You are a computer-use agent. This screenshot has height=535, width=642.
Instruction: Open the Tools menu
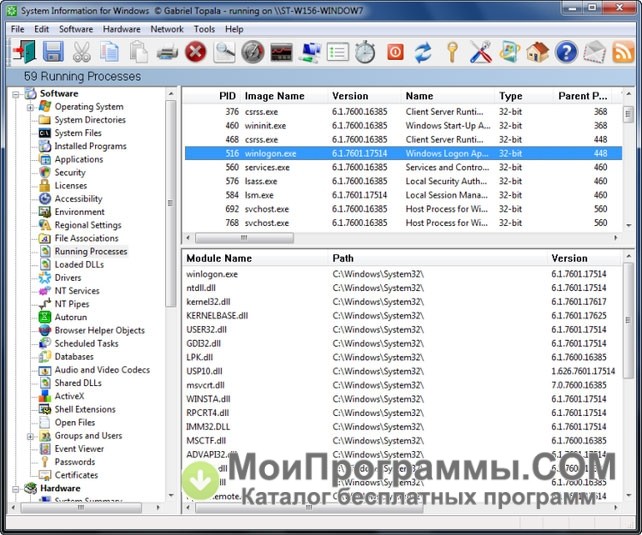(204, 29)
